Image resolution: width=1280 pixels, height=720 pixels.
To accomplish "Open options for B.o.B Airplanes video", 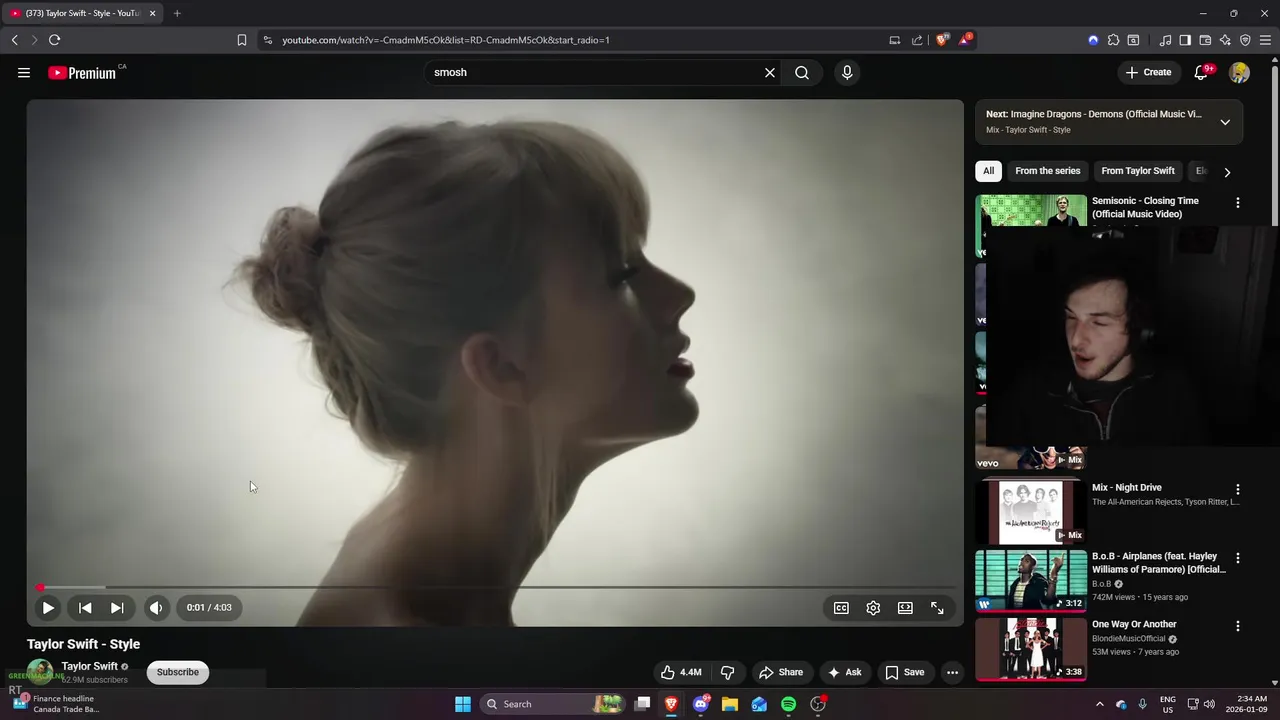I will click(x=1238, y=558).
